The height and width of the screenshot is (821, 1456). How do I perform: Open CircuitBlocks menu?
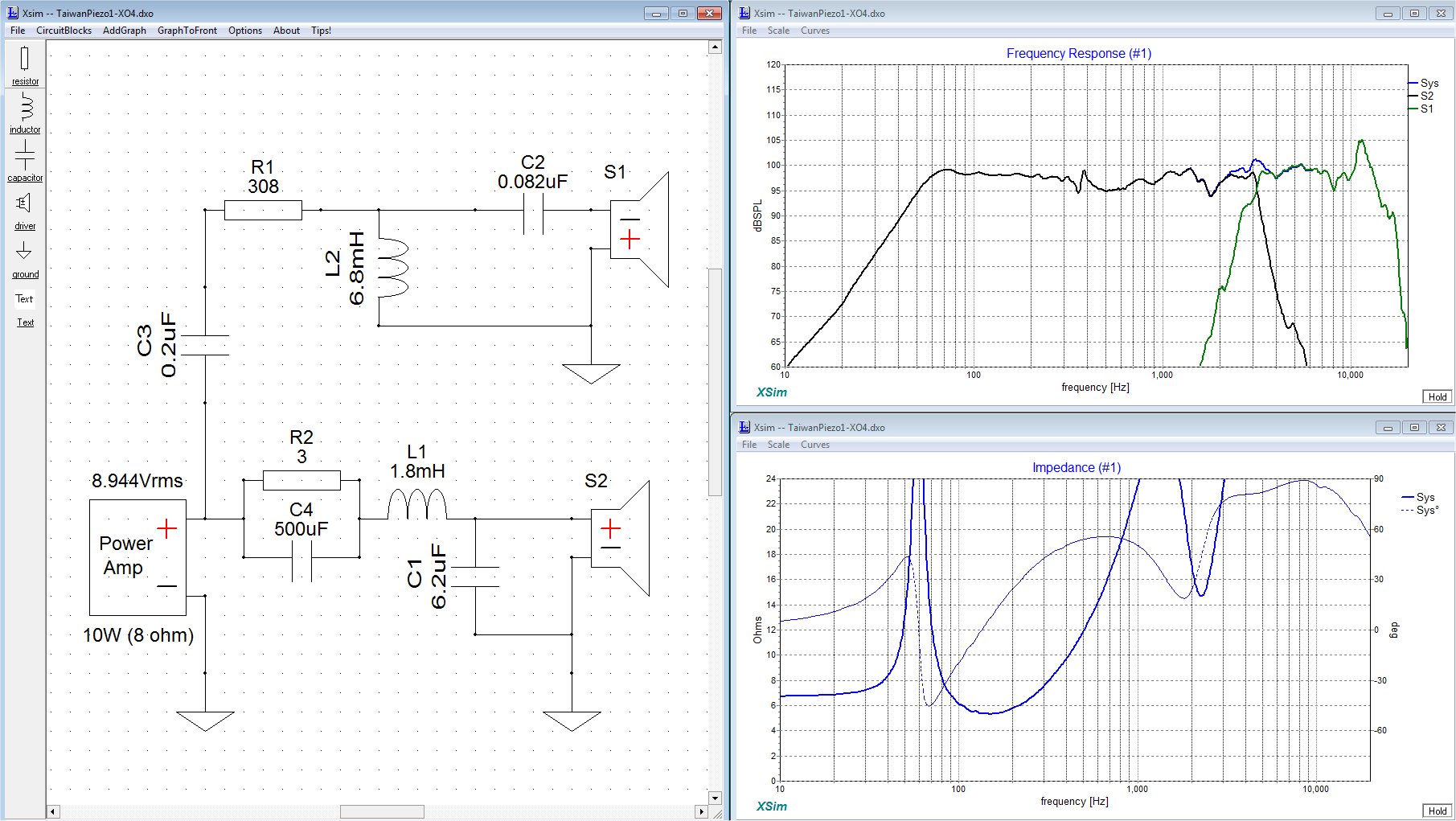64,31
